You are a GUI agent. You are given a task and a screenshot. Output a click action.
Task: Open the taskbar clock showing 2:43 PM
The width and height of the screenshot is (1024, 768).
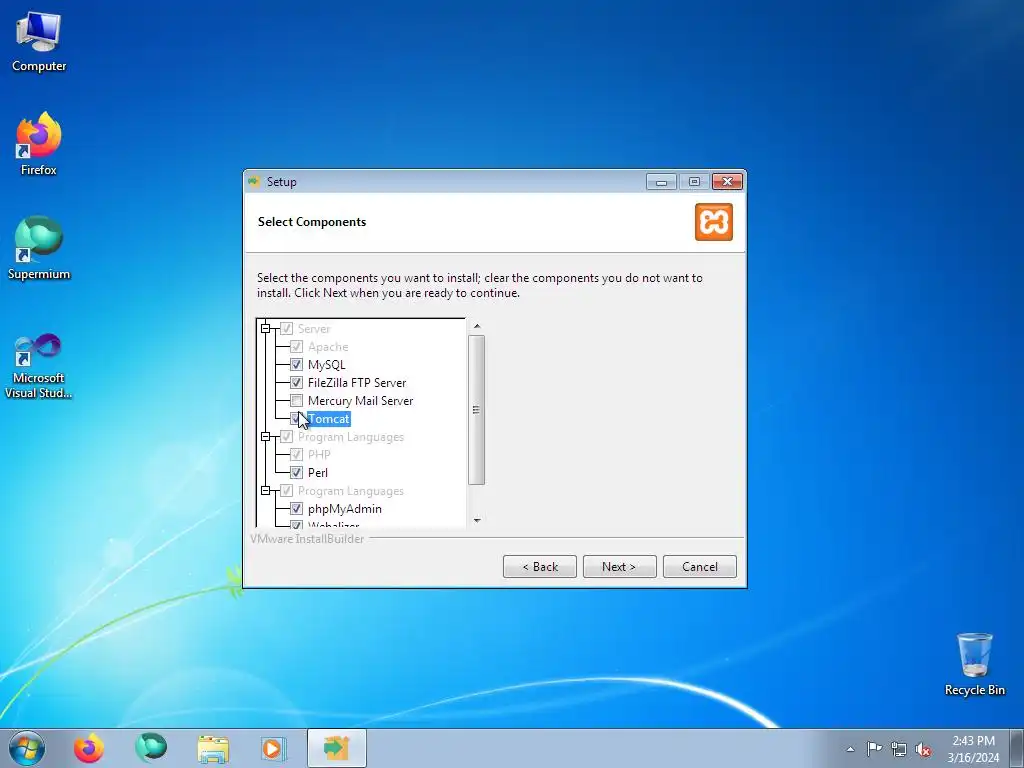[973, 749]
